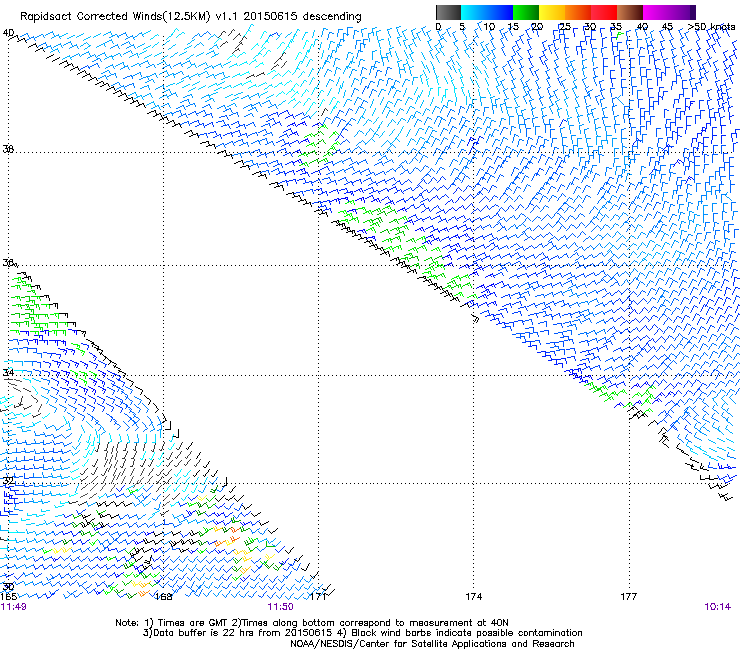740x650 pixels.
Task: Click the green 15-20 knots legend segment
Action: (526, 12)
